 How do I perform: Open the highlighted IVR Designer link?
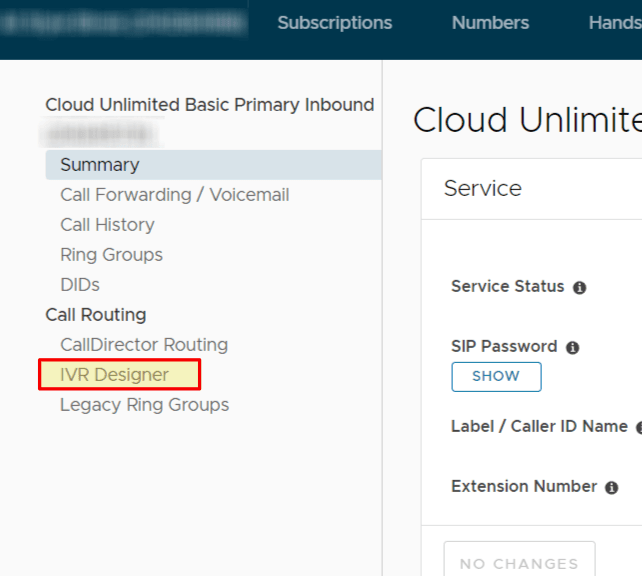(x=114, y=375)
